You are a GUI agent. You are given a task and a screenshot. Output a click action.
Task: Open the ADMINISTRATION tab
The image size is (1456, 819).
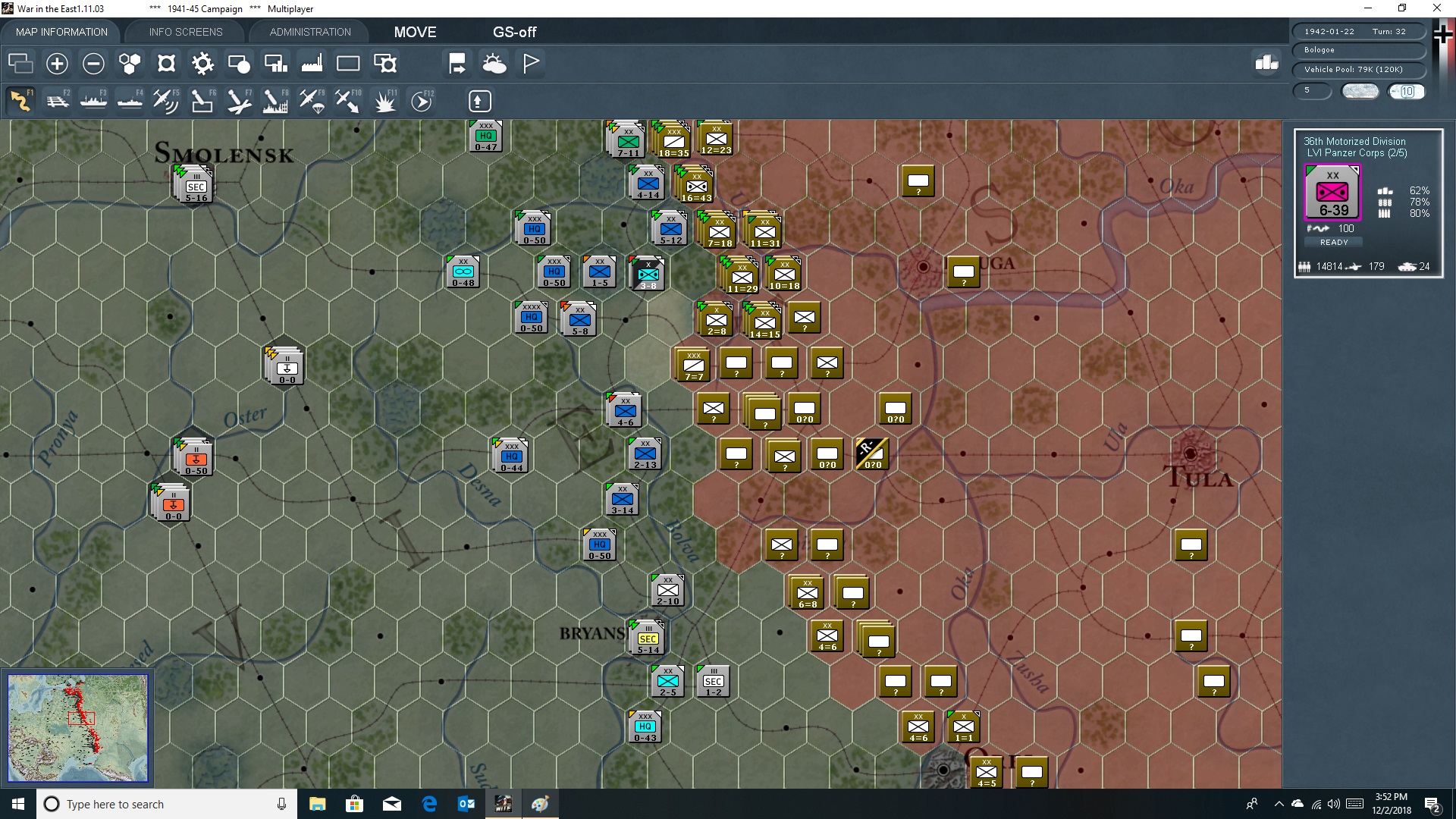(x=310, y=32)
